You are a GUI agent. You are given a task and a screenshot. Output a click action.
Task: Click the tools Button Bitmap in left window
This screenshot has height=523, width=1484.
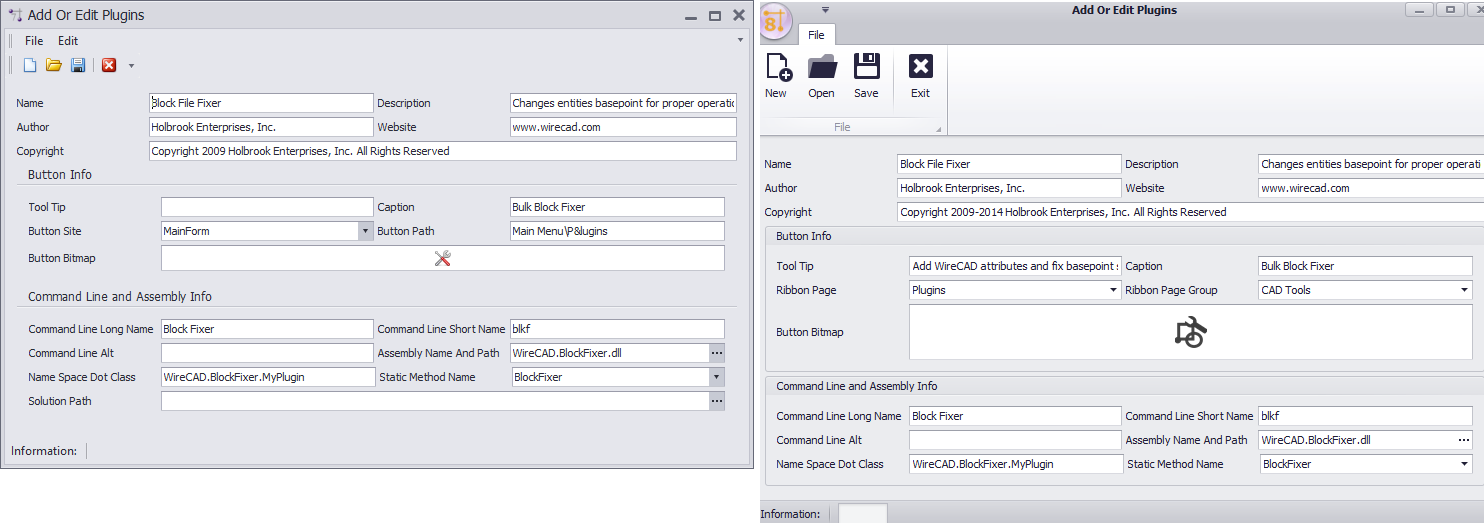point(443,258)
